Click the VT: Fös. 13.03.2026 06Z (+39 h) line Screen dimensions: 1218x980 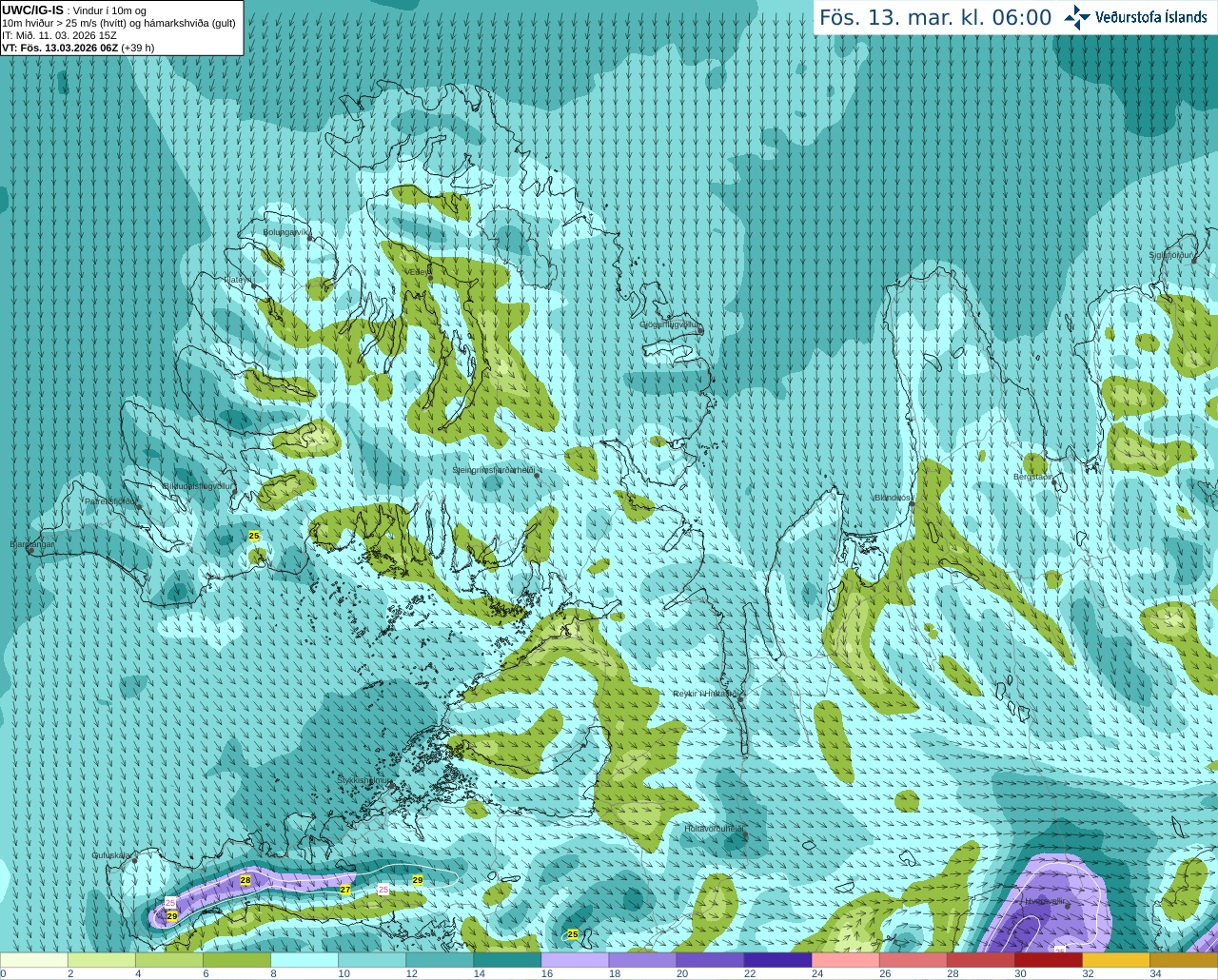click(x=78, y=48)
